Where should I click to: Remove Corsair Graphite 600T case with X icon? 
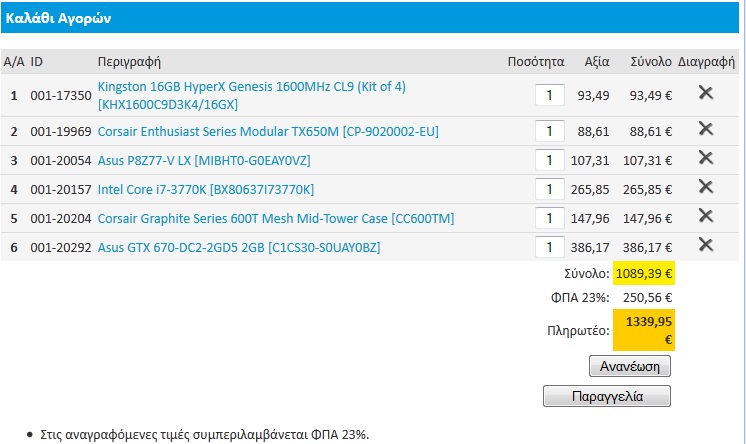point(706,216)
